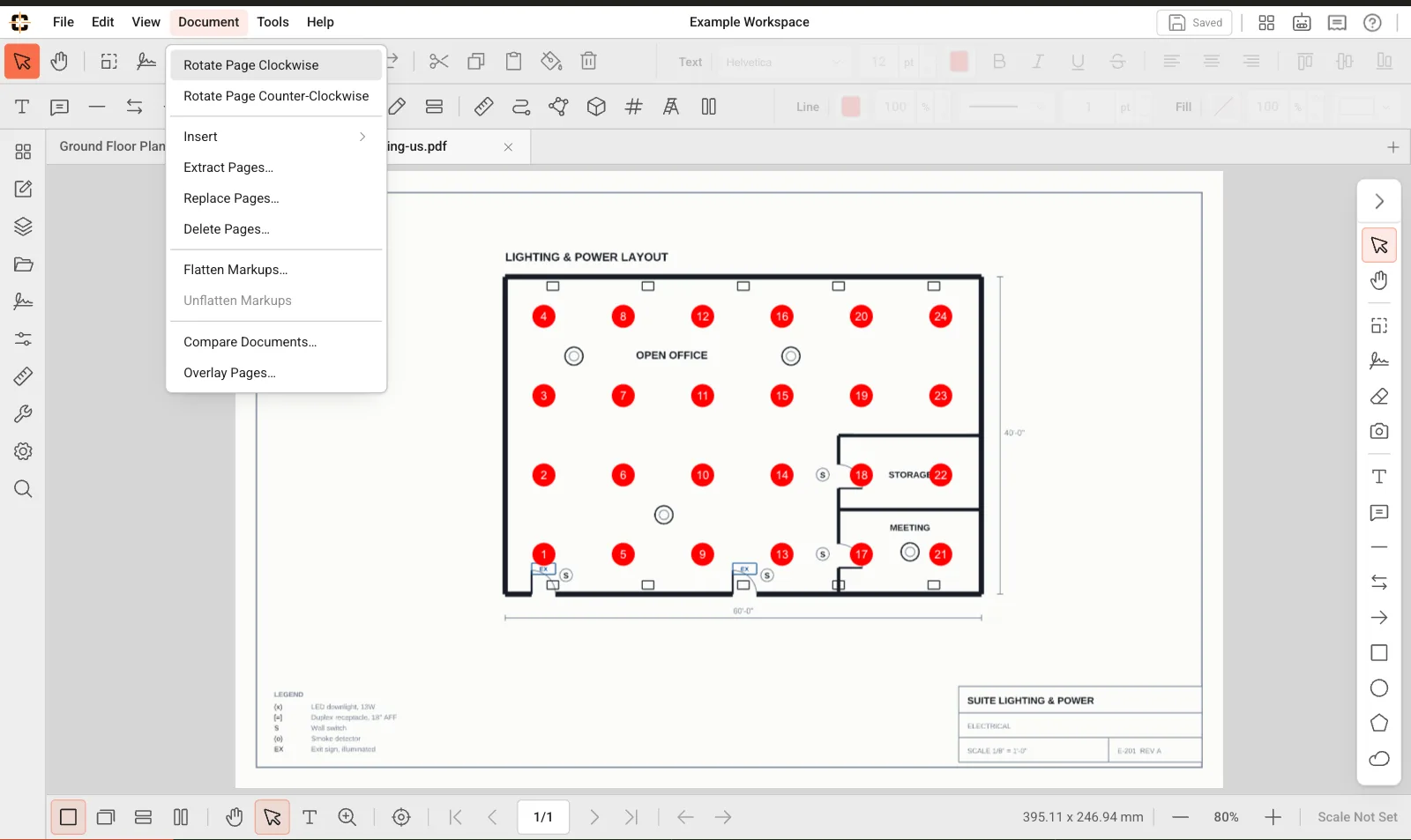Open the Edit menu
This screenshot has height=840, width=1411.
click(102, 22)
